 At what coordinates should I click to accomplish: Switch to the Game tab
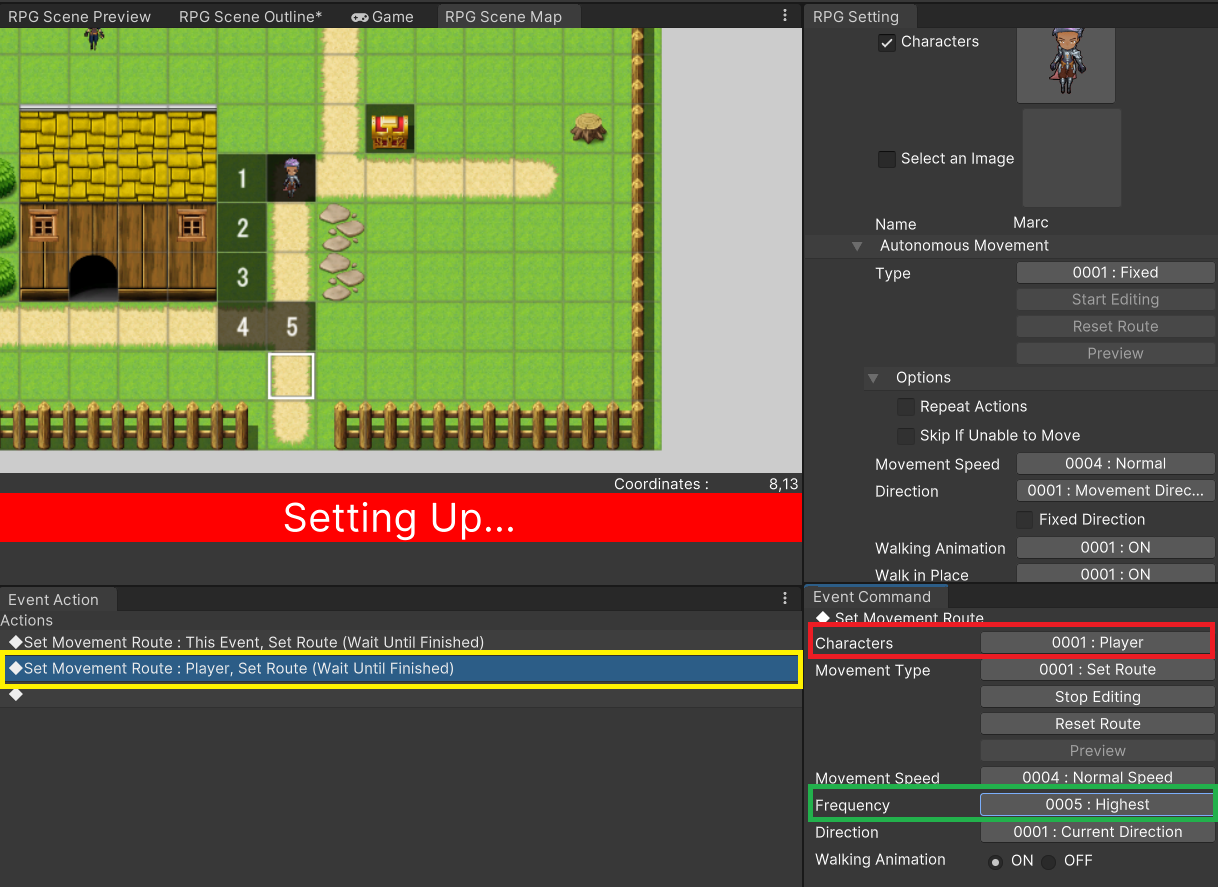coord(382,17)
